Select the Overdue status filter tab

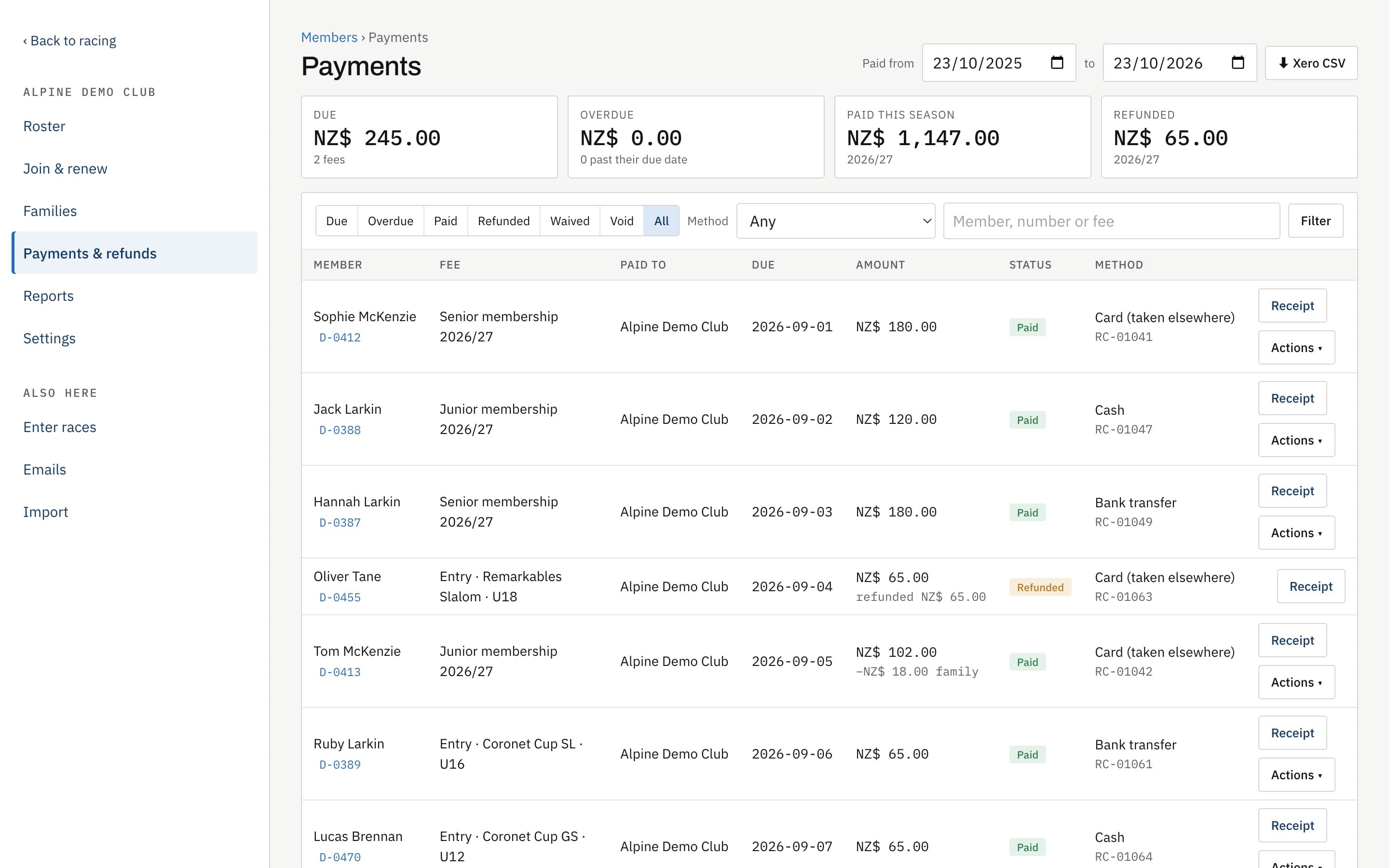(x=390, y=221)
